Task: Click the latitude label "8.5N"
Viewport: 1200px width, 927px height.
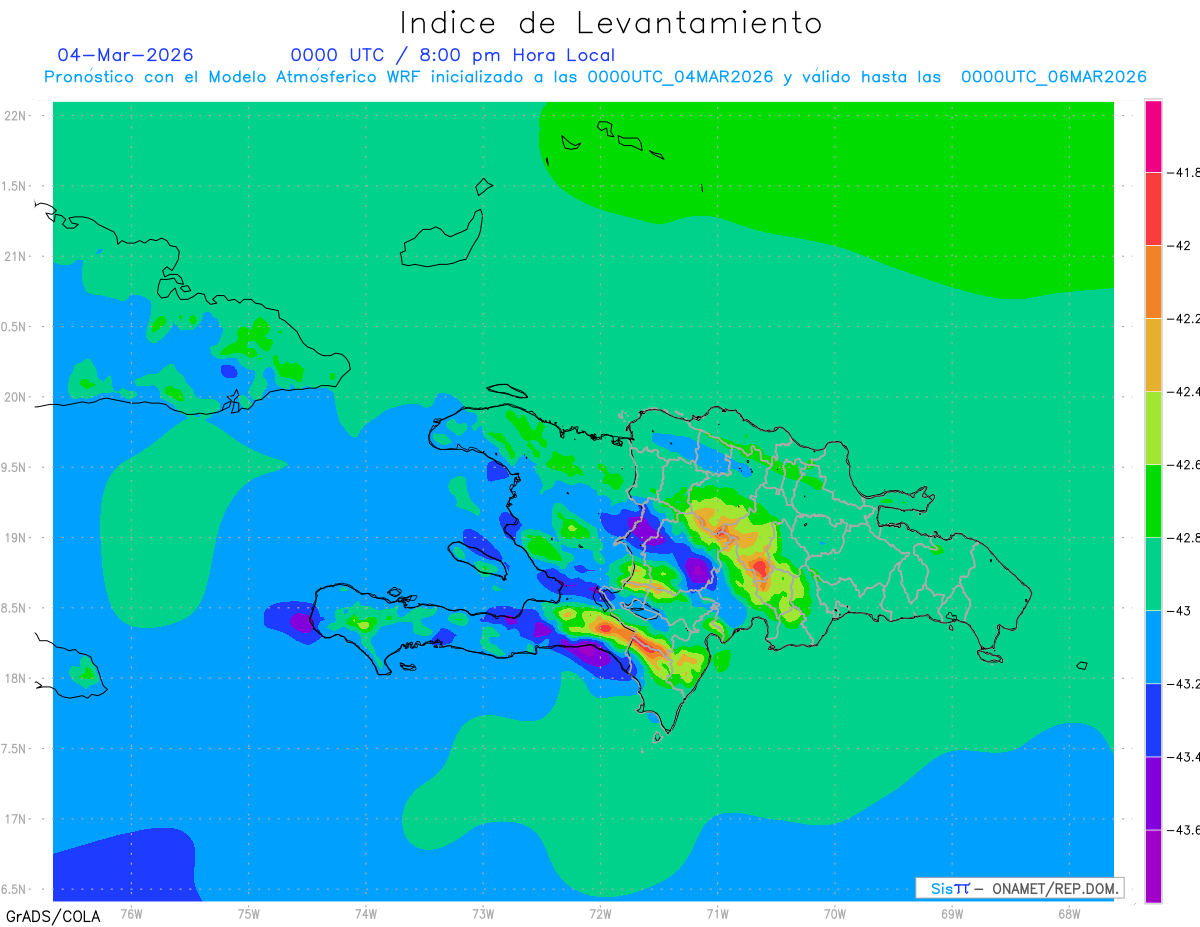Action: pos(13,608)
